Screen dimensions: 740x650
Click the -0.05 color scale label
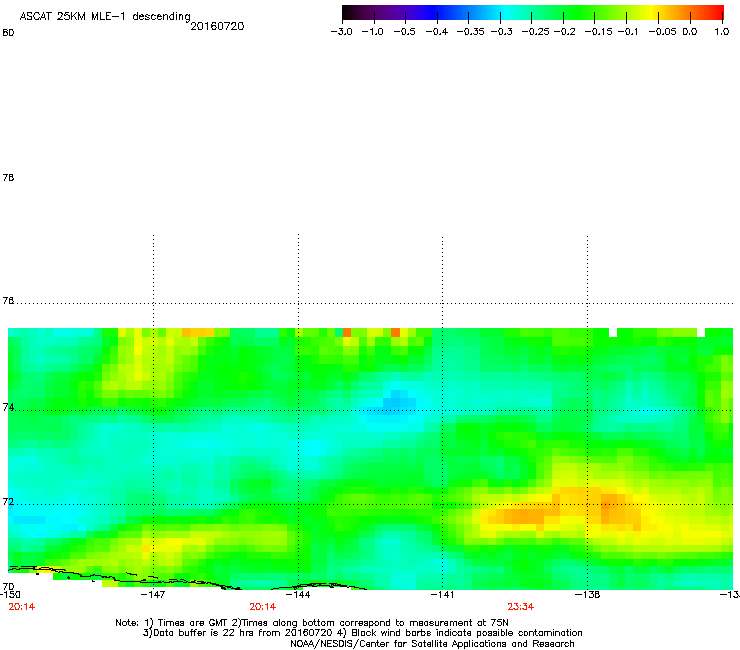[x=662, y=32]
